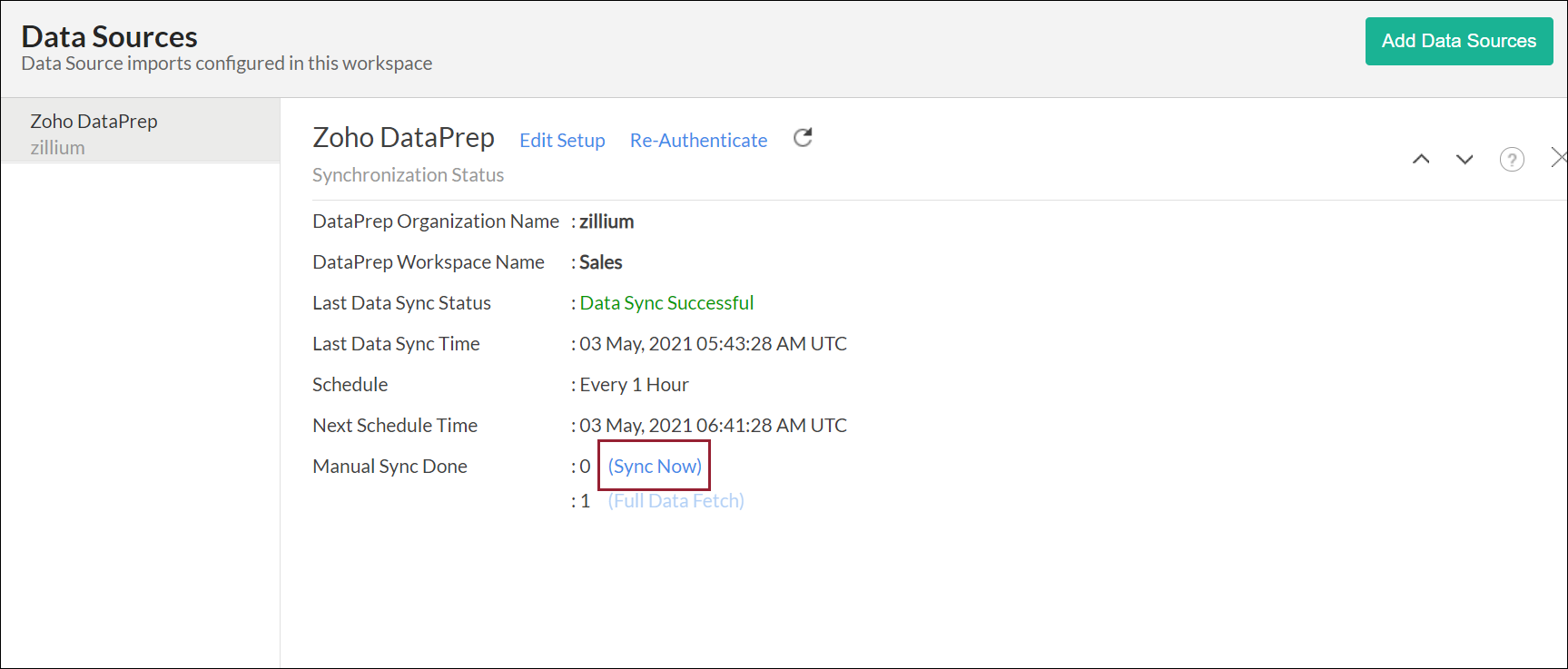Click the Every 1 Hour schedule value
Viewport: 1568px width, 669px height.
[x=634, y=385]
